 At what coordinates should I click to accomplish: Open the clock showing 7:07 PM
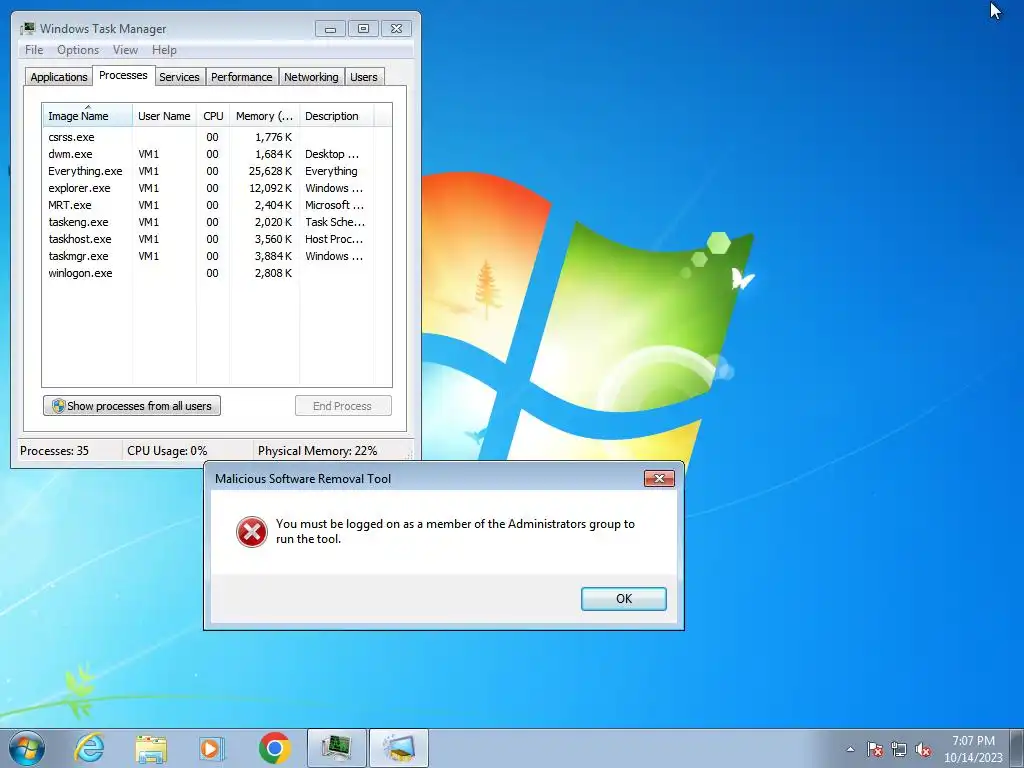click(973, 748)
